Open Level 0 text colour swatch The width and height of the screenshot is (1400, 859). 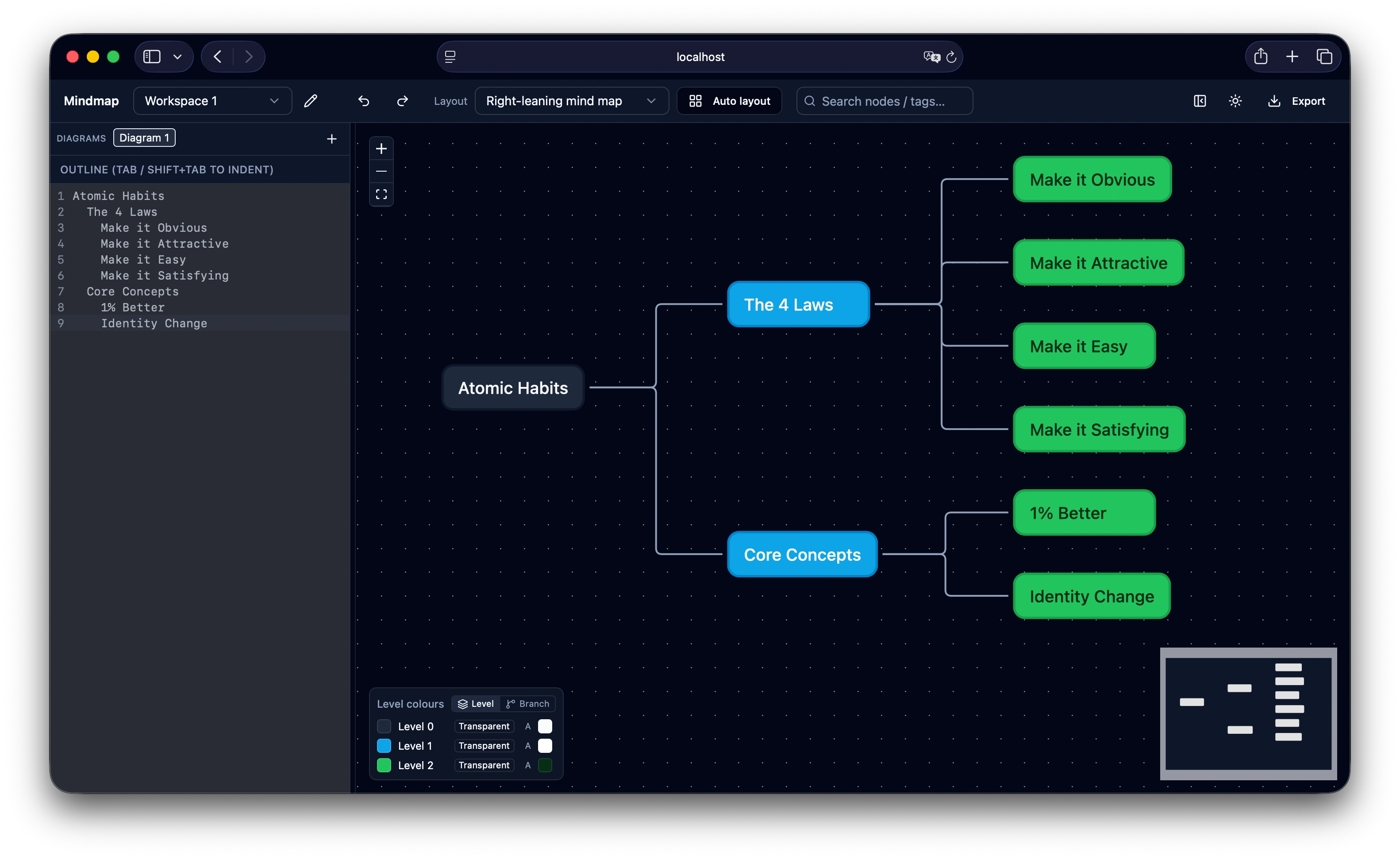545,726
